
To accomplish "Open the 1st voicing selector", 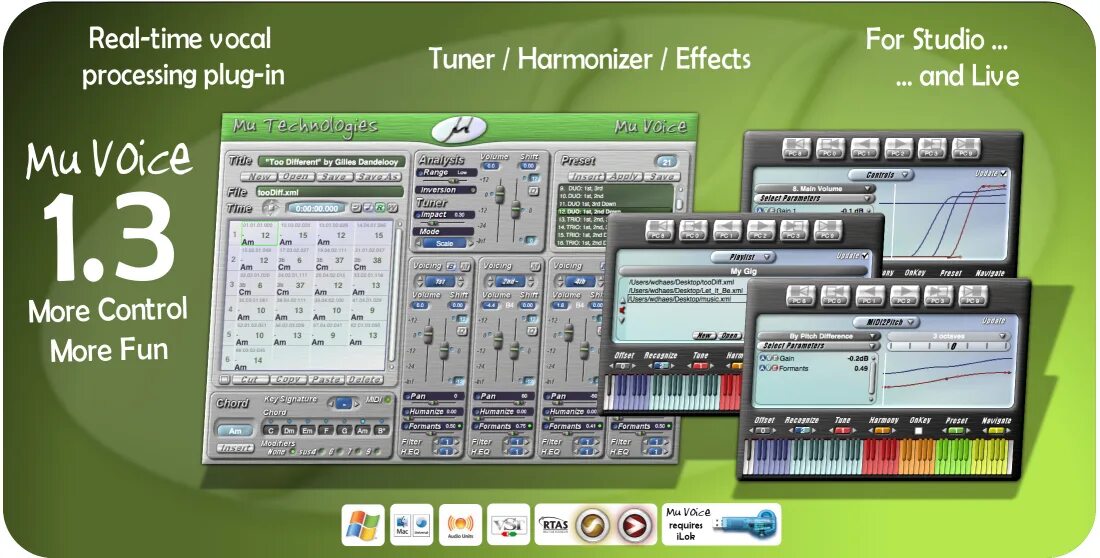I will (x=441, y=280).
